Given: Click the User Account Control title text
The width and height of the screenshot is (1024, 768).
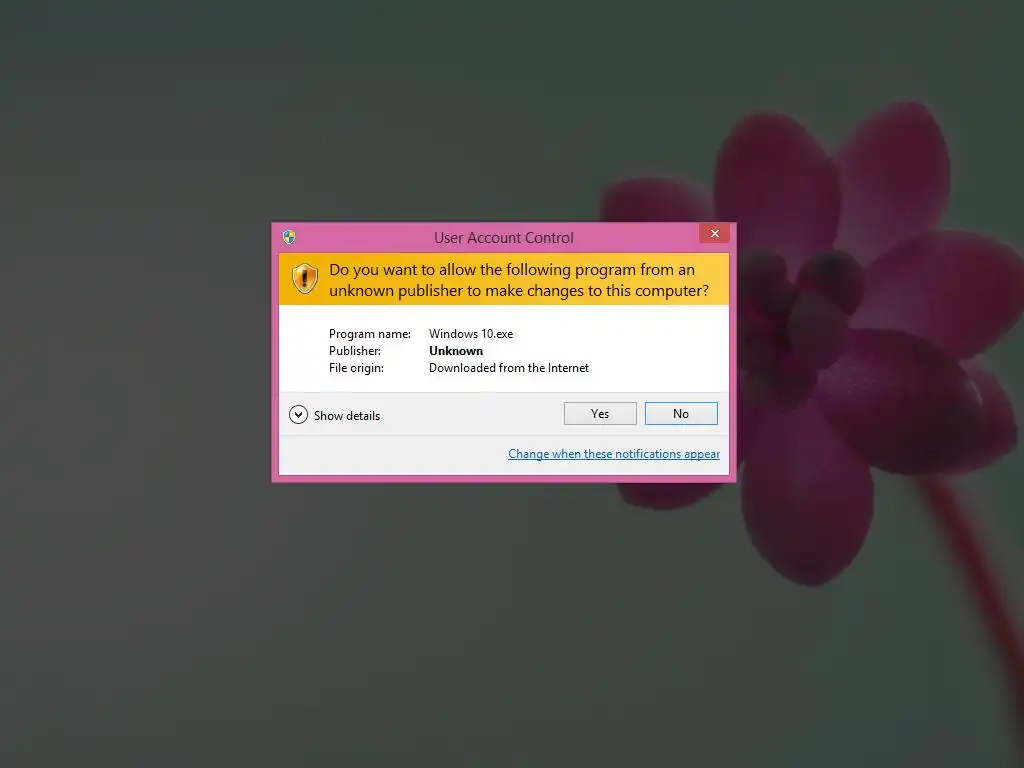Looking at the screenshot, I should [x=504, y=238].
